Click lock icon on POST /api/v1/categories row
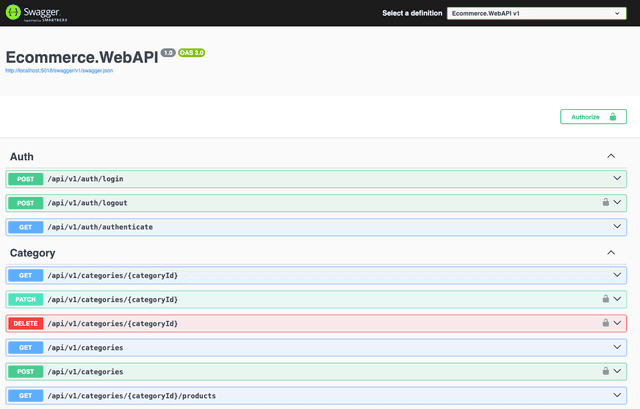This screenshot has width=640, height=409. (x=605, y=371)
